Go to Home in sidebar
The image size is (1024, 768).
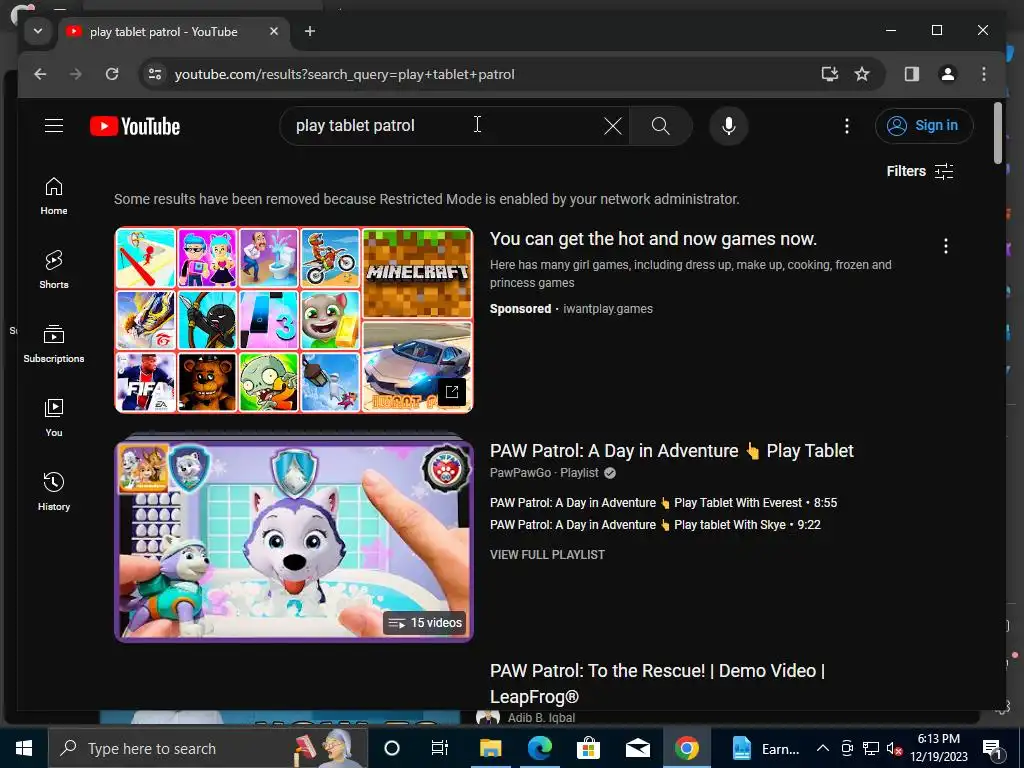click(x=54, y=195)
